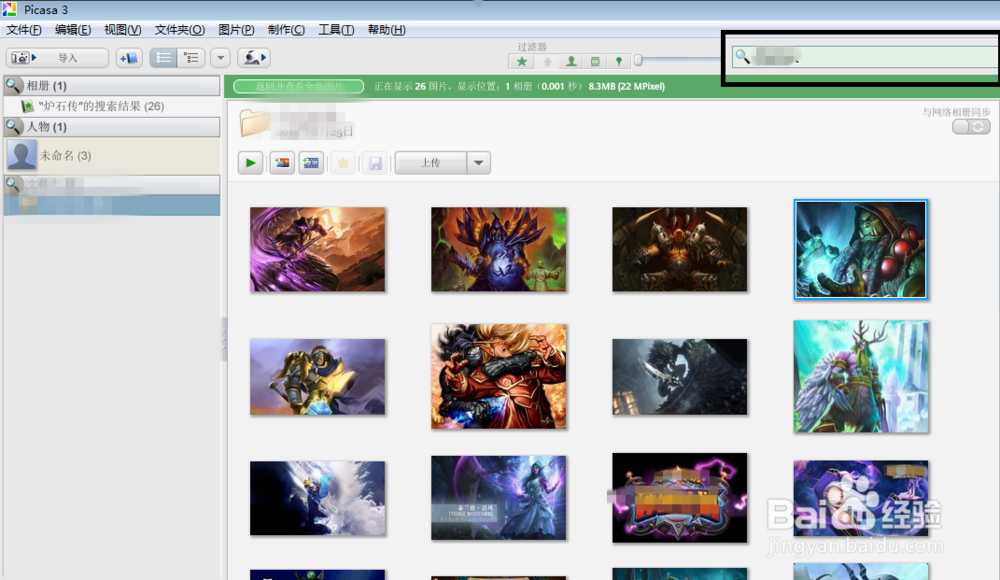1000x580 pixels.
Task: Click the search input field
Action: pyautogui.click(x=865, y=57)
